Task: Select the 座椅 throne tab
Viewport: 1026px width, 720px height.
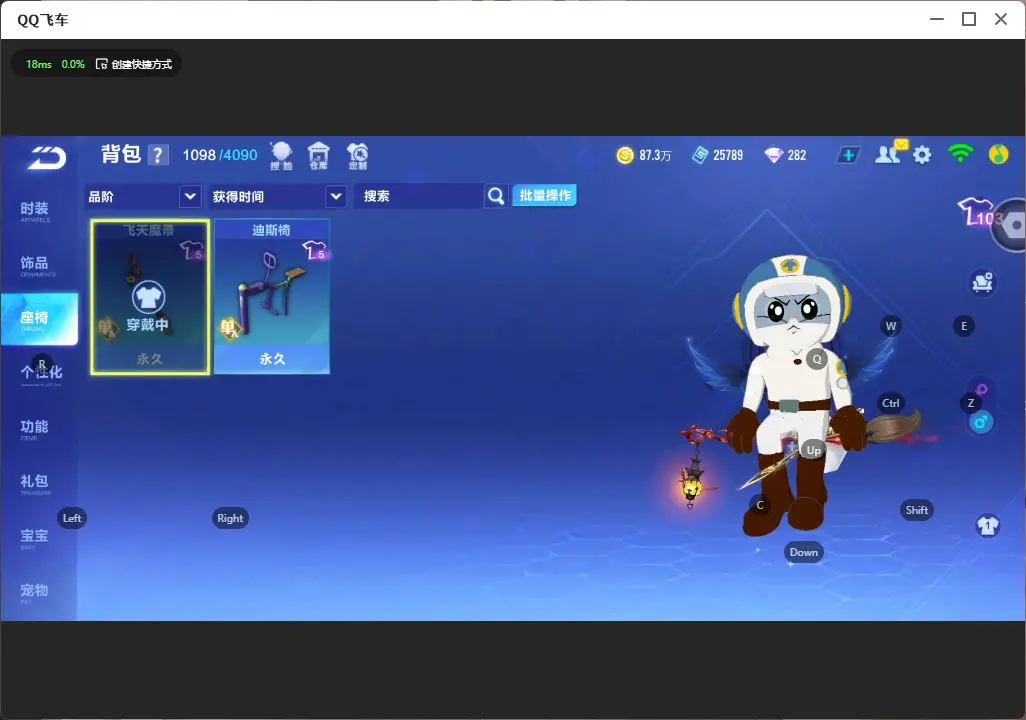Action: [39, 319]
